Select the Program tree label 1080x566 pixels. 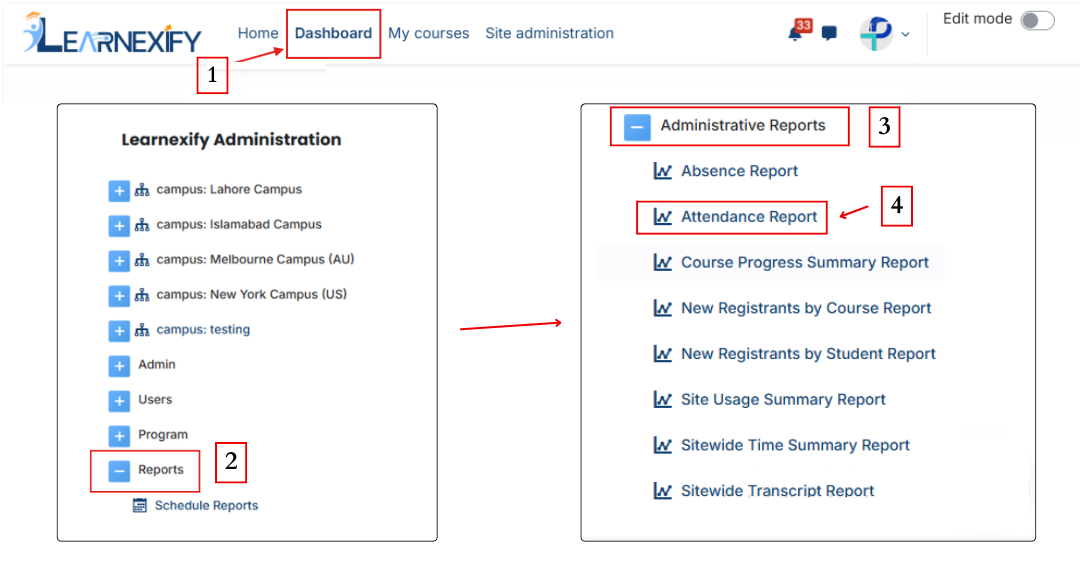(x=163, y=435)
